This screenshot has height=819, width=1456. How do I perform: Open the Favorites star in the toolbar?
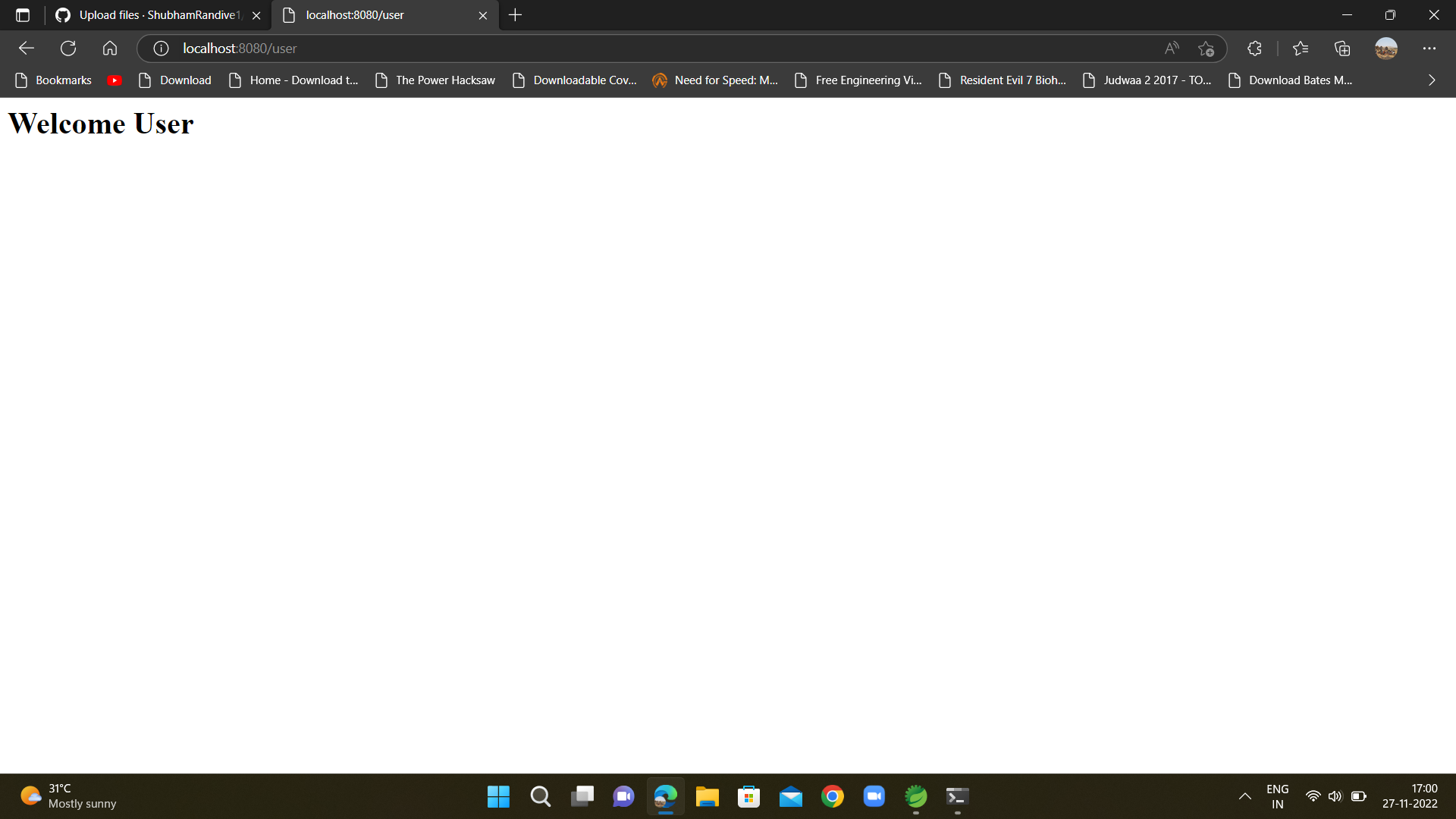pos(1300,48)
